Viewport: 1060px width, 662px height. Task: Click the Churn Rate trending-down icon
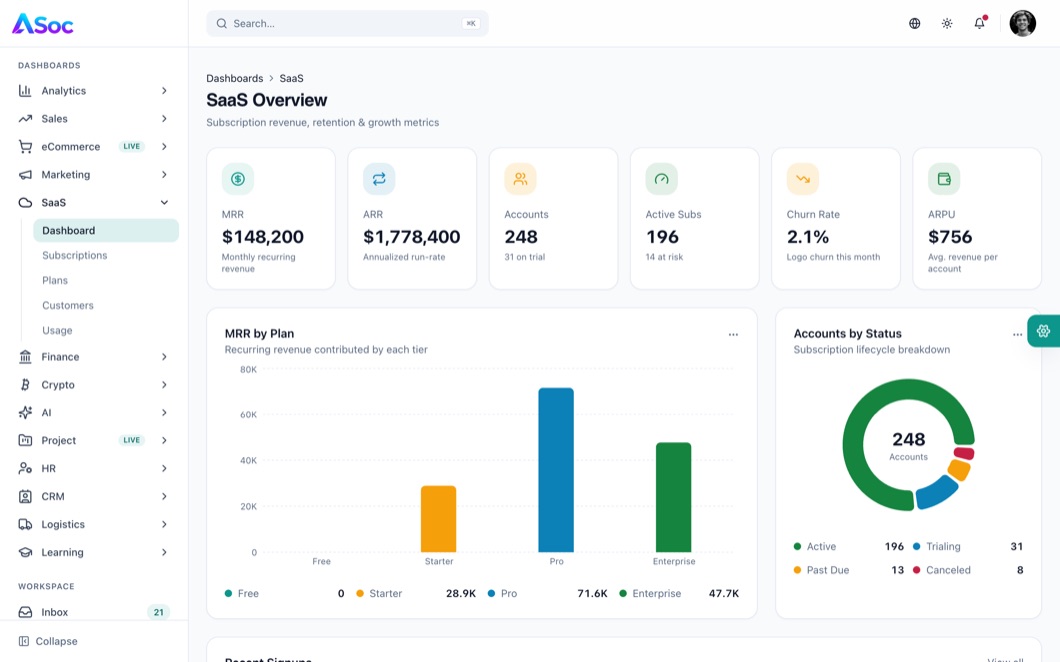tap(803, 179)
